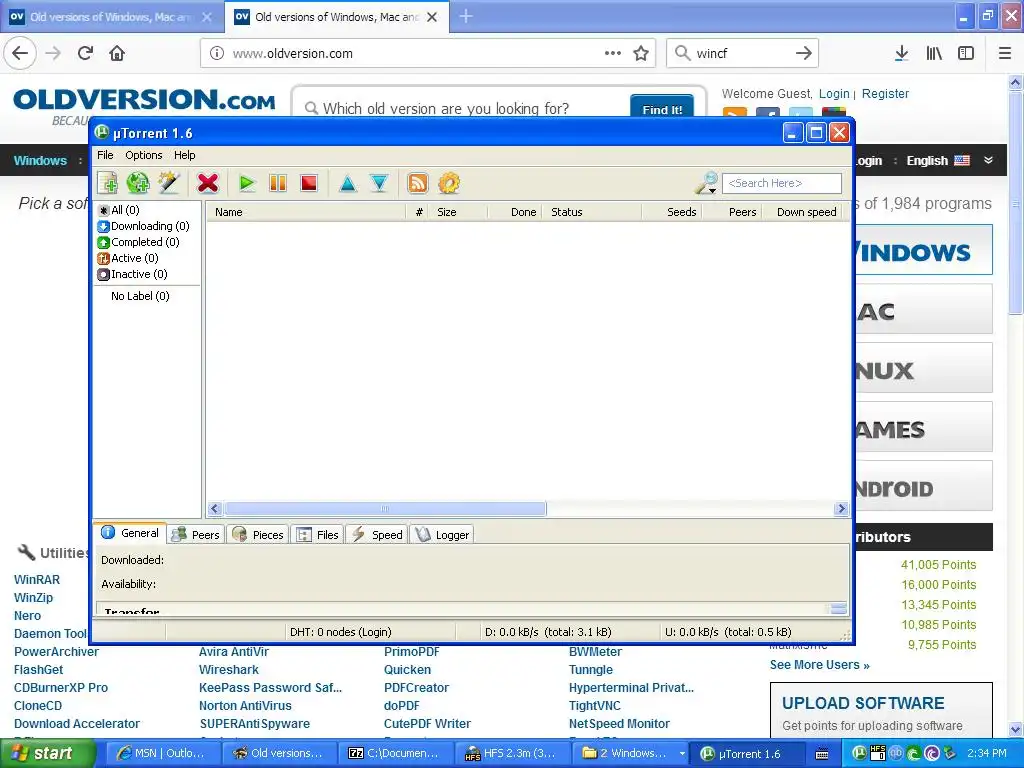
Task: Click Move Down Queue blue arrow
Action: click(x=379, y=184)
